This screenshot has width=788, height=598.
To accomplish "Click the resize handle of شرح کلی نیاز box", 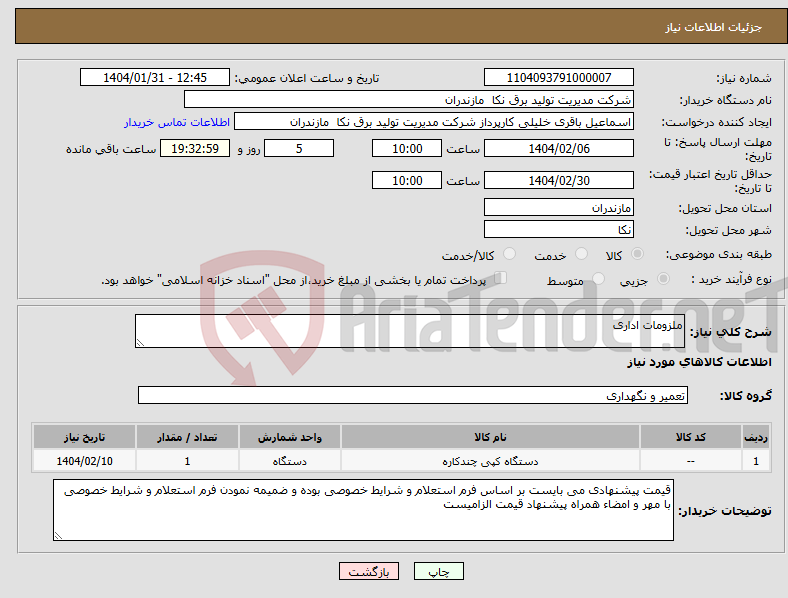I will point(140,342).
